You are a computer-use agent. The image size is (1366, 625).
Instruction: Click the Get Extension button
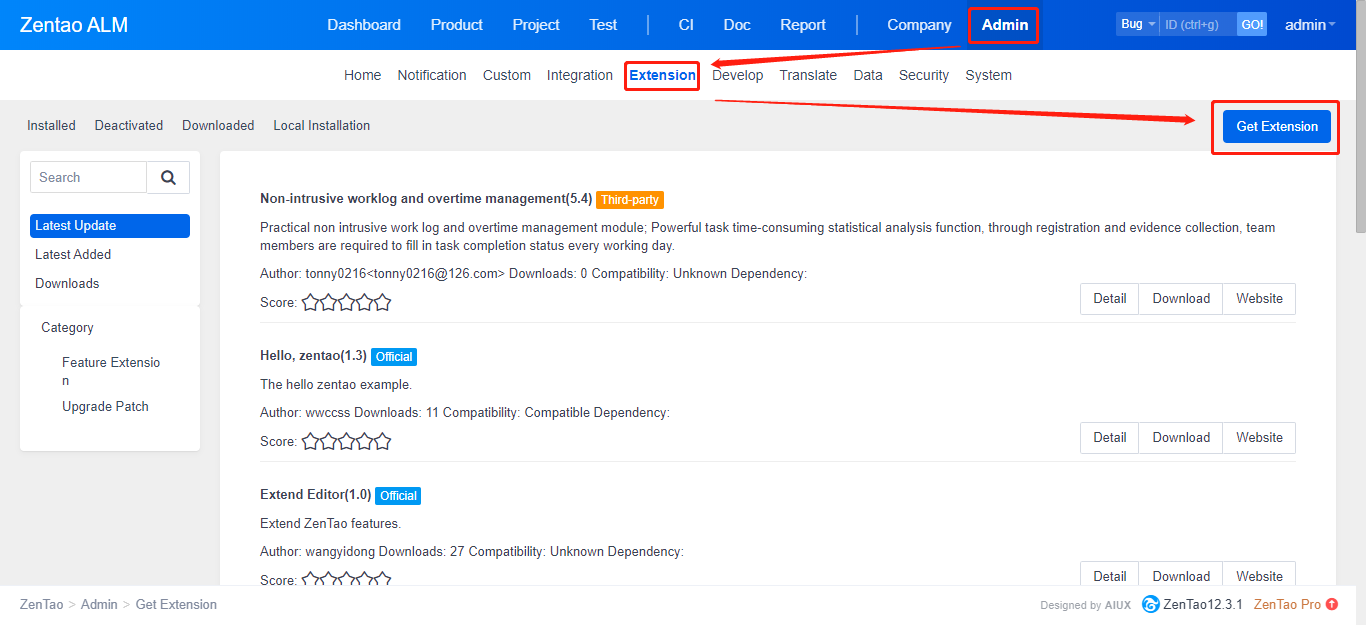[1277, 126]
